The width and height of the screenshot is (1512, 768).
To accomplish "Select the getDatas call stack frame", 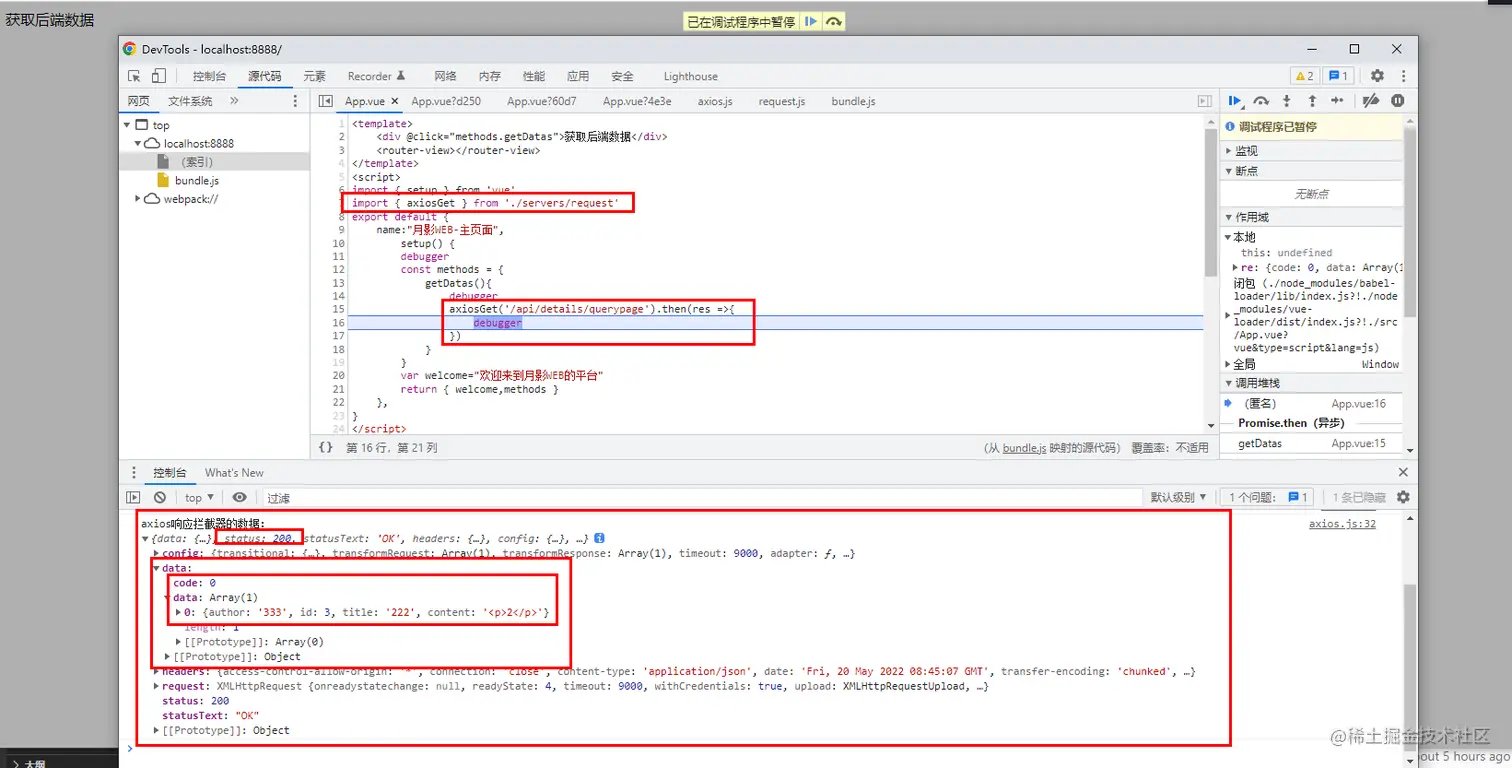I will (x=1312, y=443).
